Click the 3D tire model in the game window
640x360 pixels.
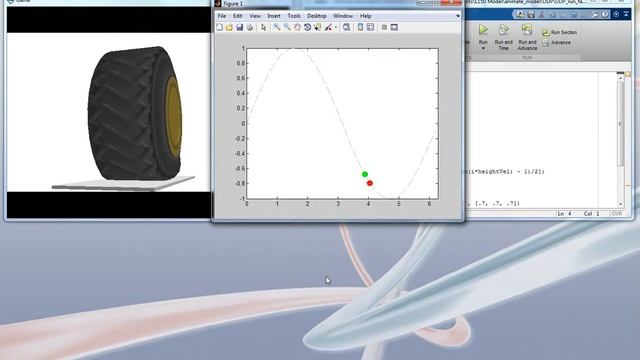135,113
